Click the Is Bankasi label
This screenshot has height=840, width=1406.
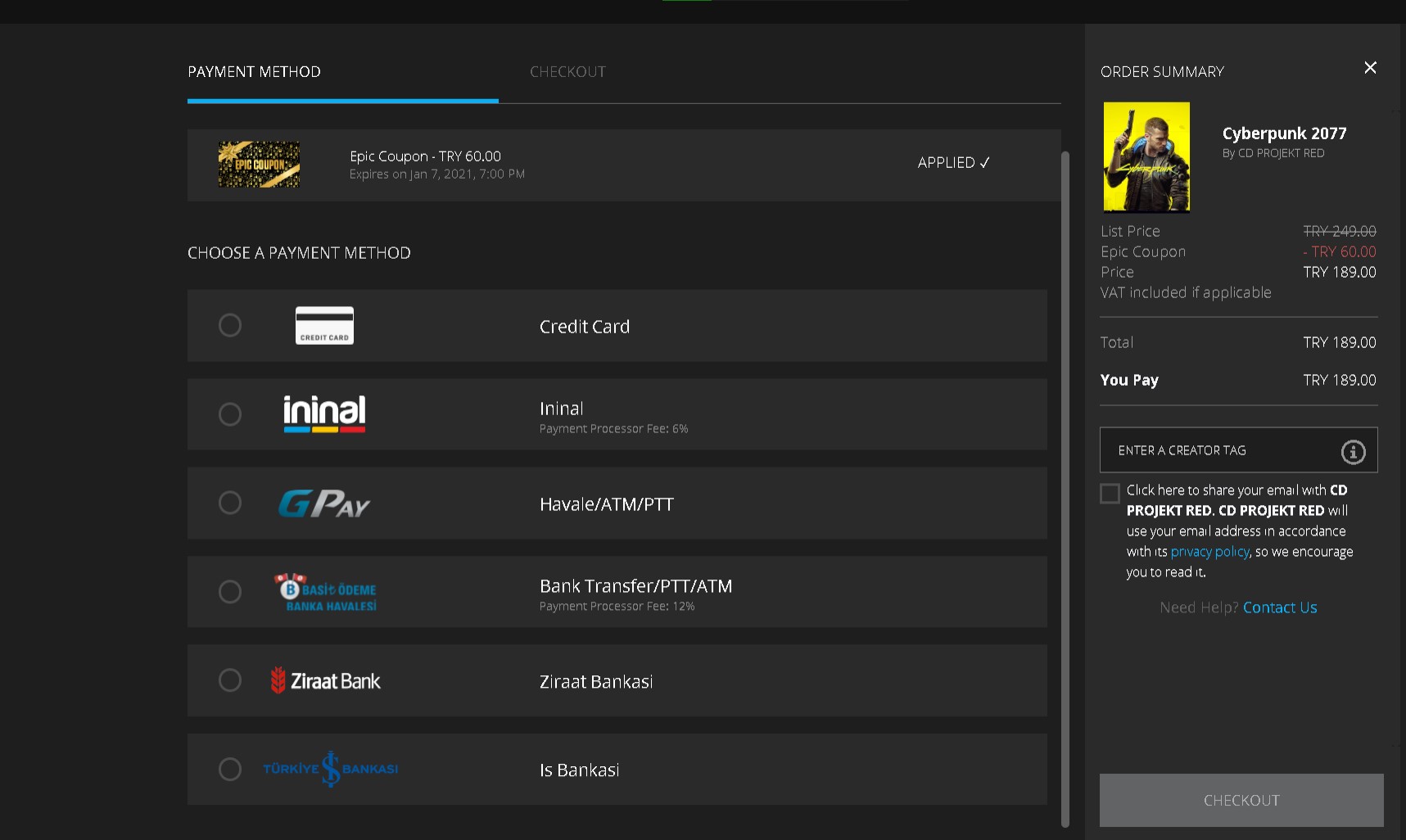(580, 770)
